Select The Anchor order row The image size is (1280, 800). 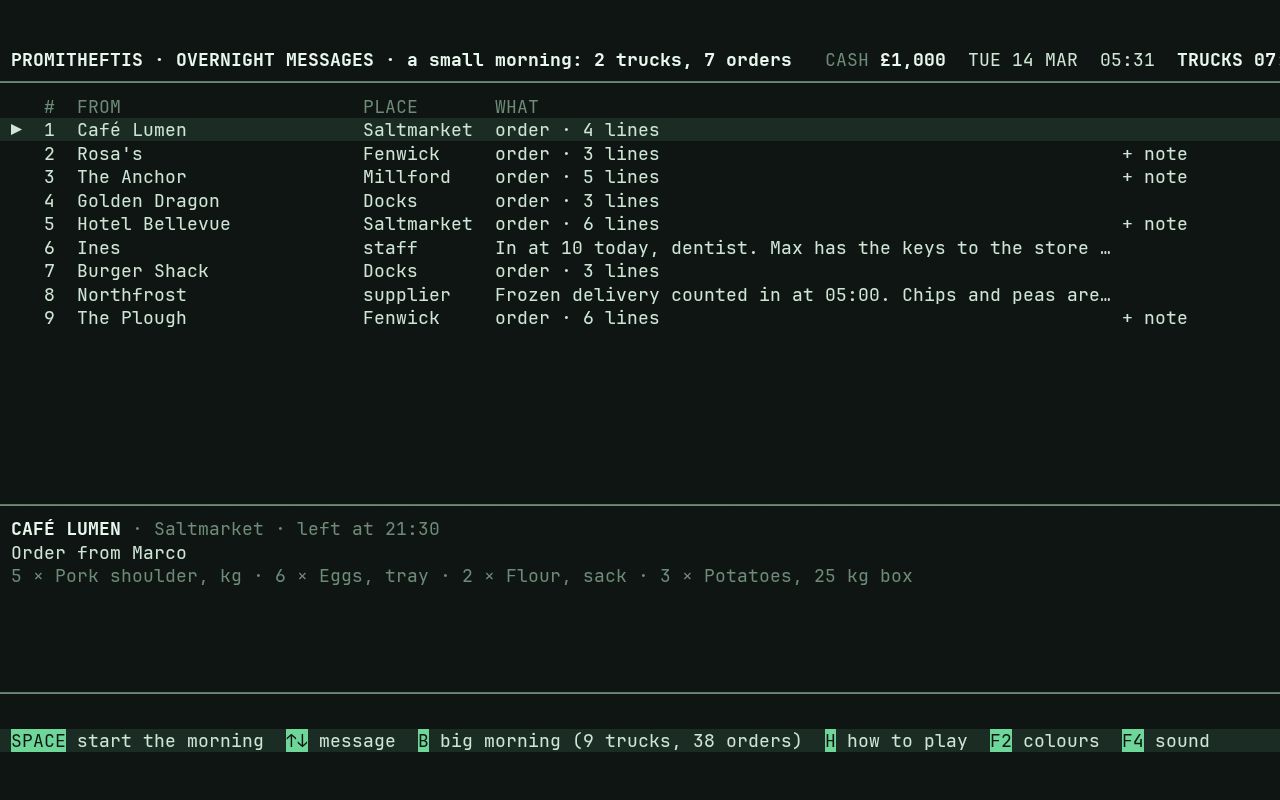(x=640, y=177)
